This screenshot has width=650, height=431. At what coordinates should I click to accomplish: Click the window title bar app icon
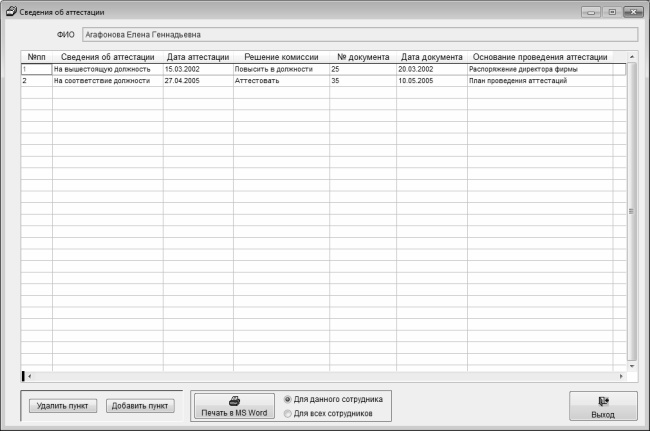pos(11,11)
